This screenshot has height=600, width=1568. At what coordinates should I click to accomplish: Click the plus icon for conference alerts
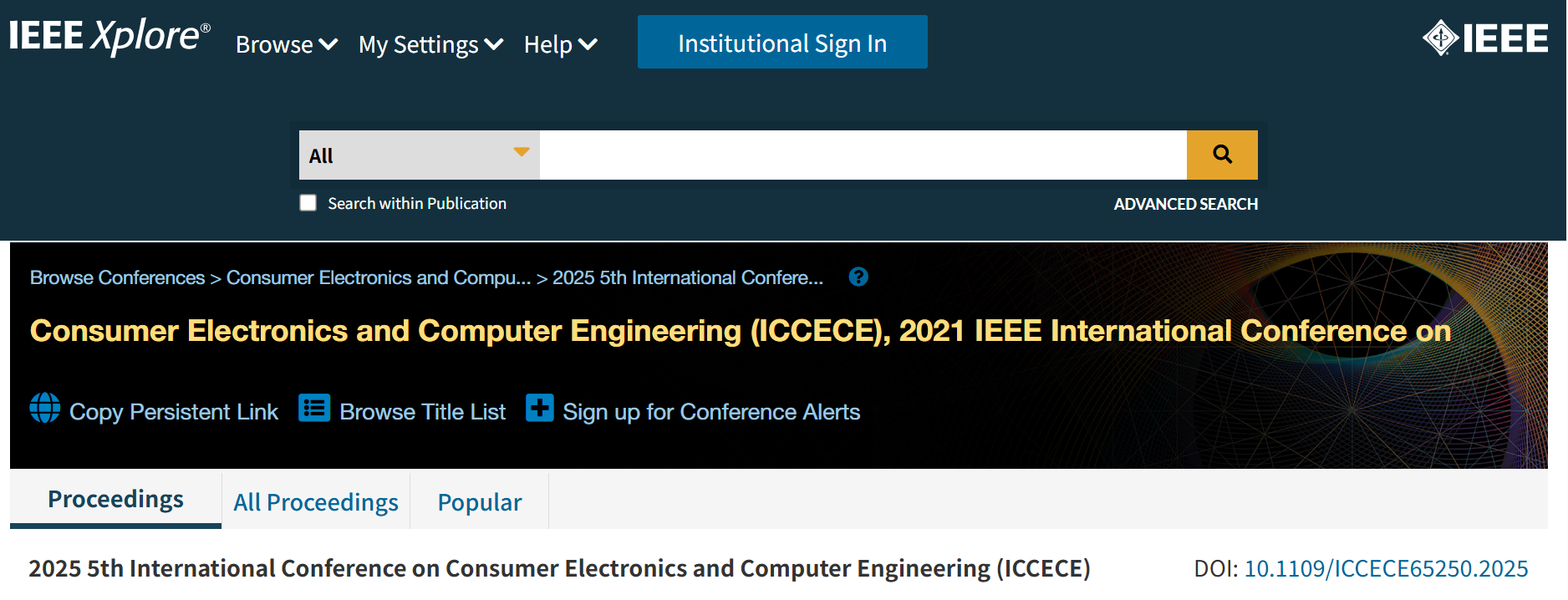pyautogui.click(x=539, y=408)
